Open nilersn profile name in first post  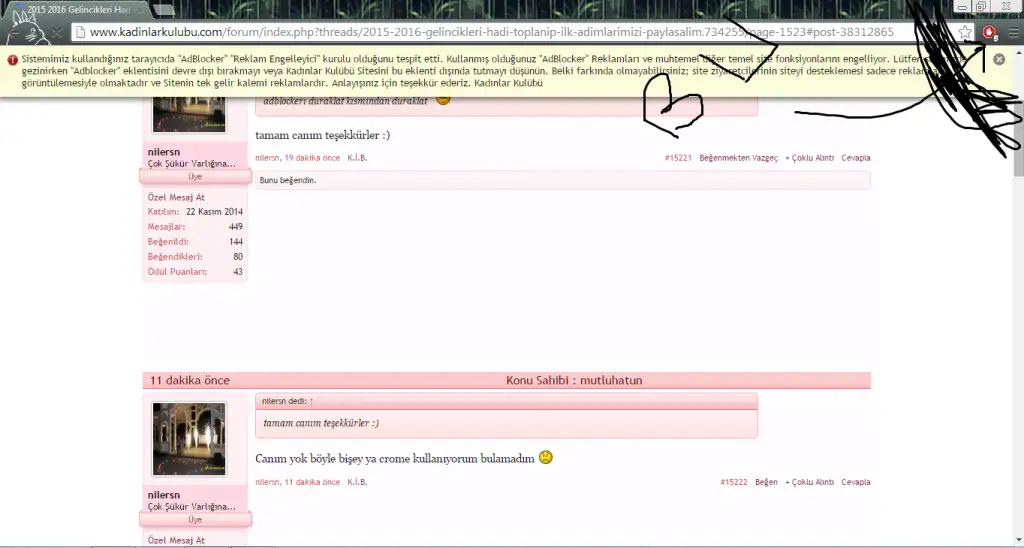(x=163, y=152)
